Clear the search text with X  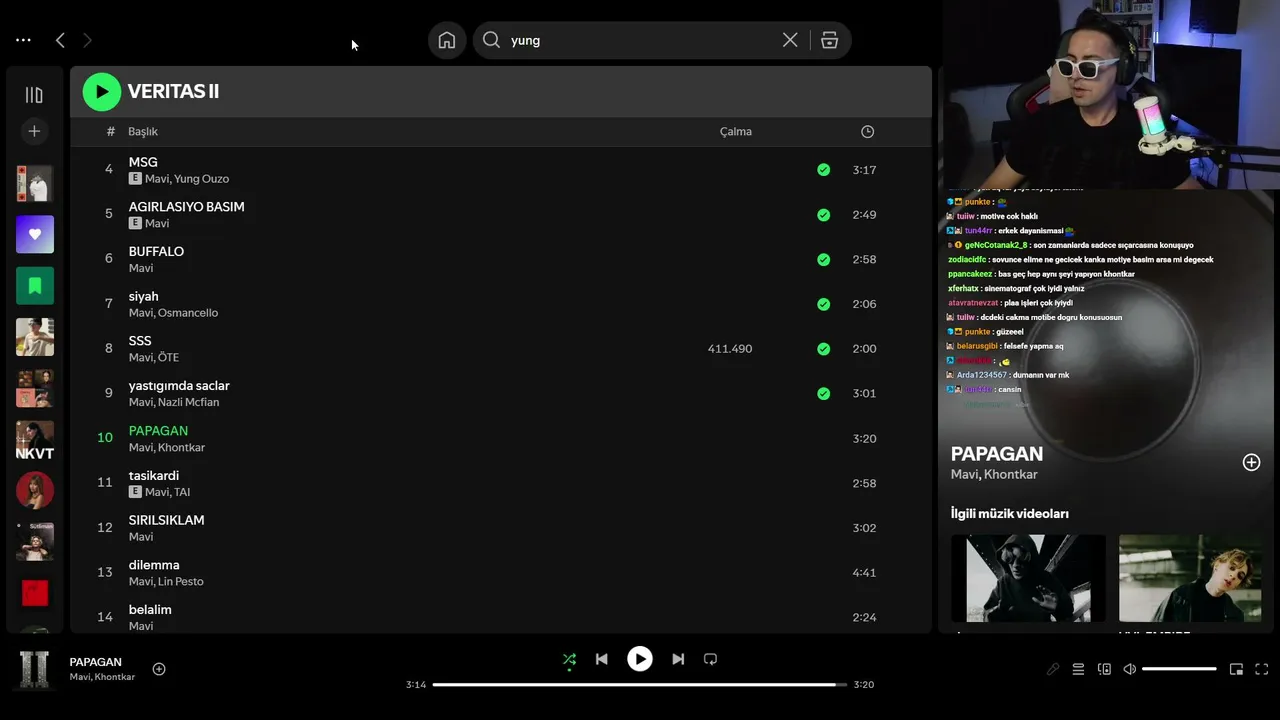point(790,40)
